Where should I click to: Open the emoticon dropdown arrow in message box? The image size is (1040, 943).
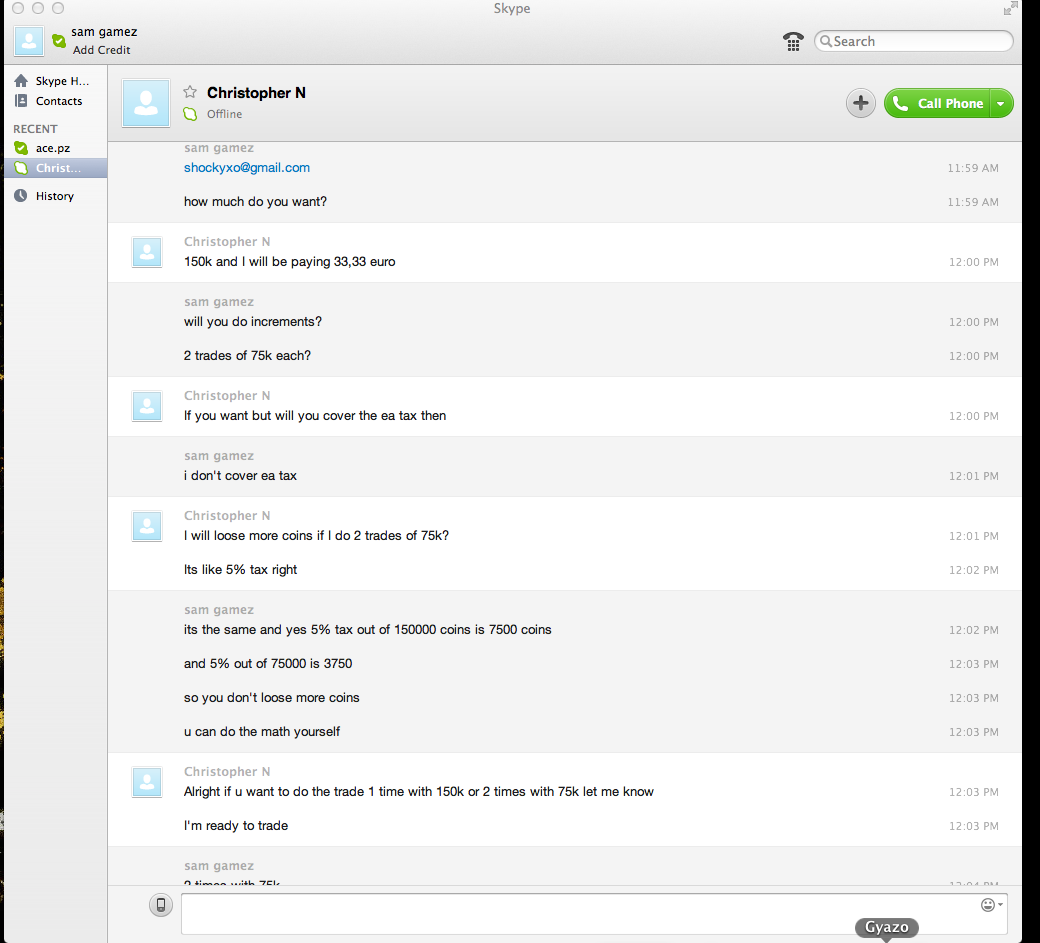click(x=1001, y=904)
